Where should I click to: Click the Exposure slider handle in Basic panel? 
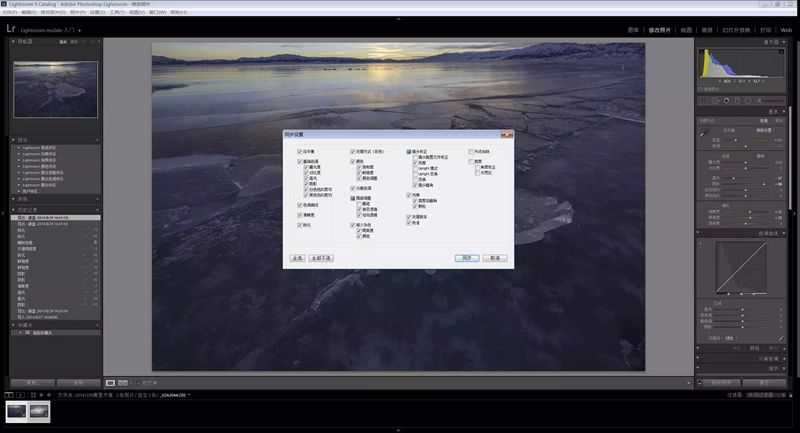[x=745, y=162]
